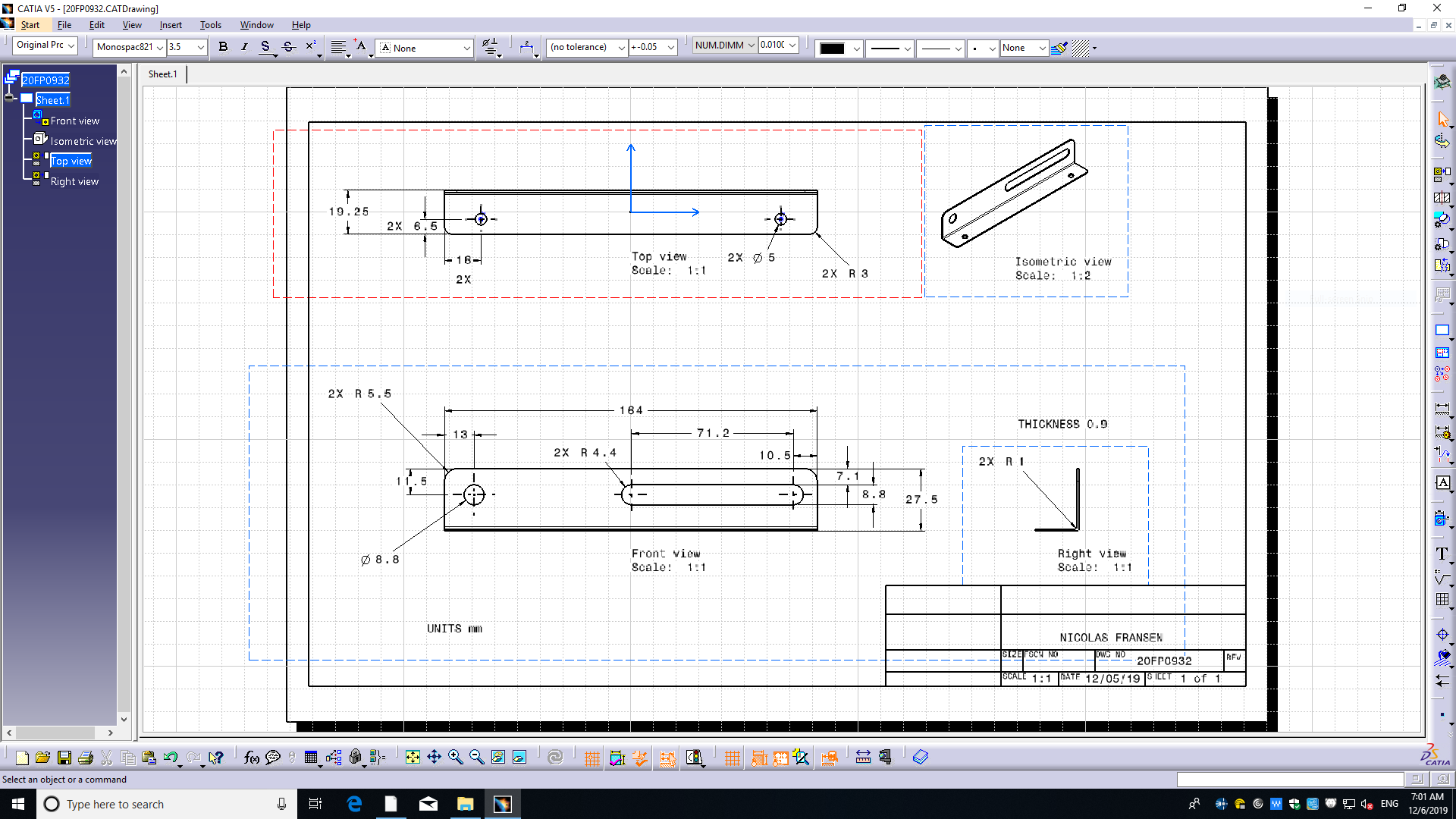Click the Print icon

(86, 758)
